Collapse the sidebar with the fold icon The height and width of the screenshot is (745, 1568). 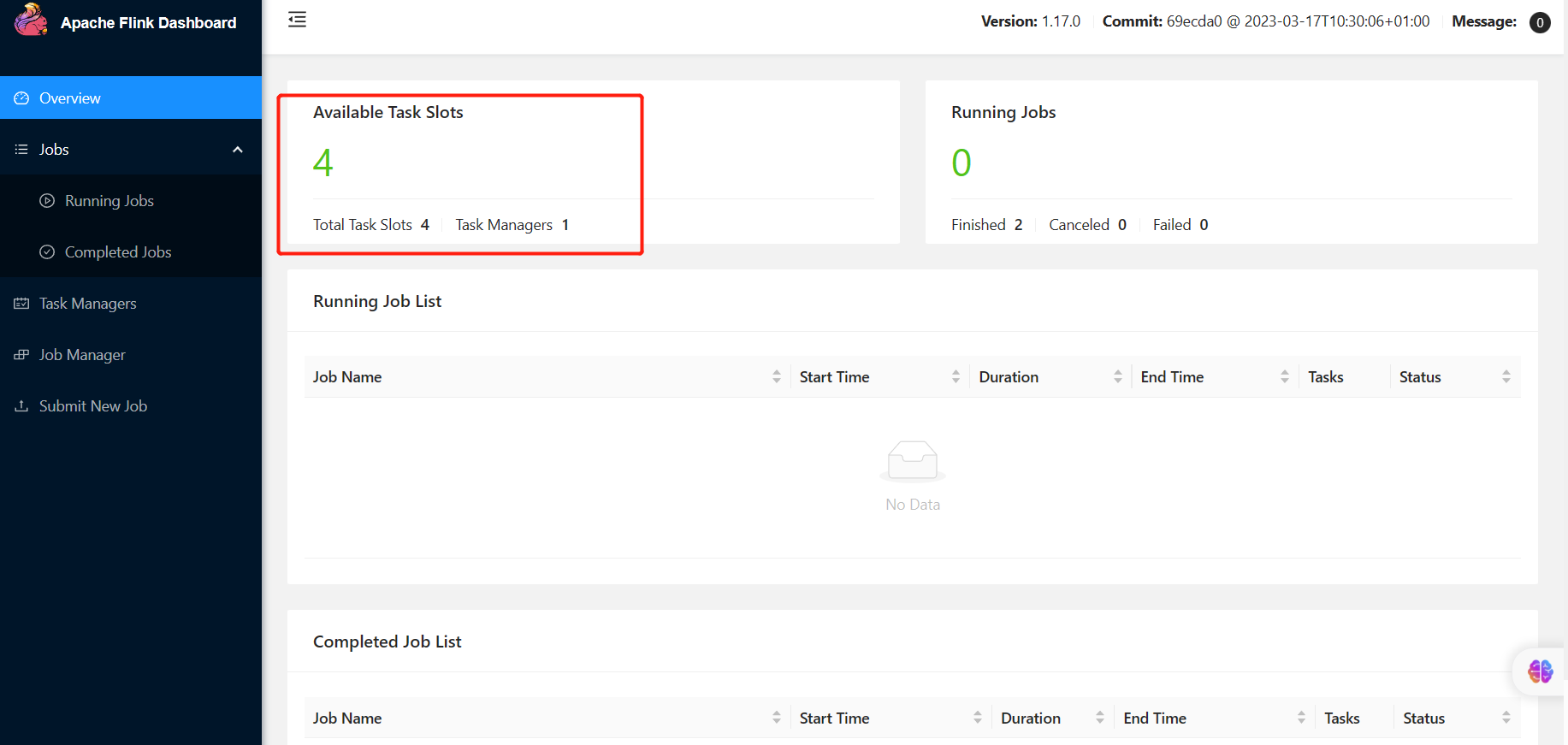tap(297, 20)
